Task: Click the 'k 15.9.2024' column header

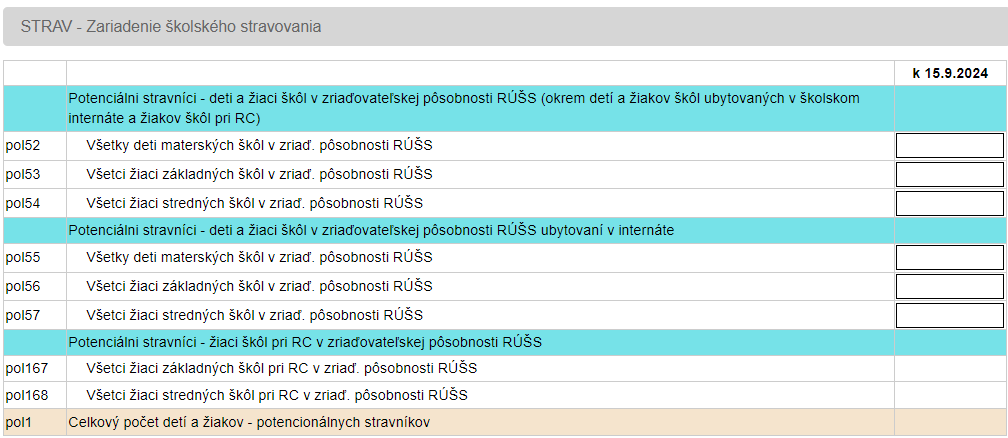Action: [x=950, y=73]
